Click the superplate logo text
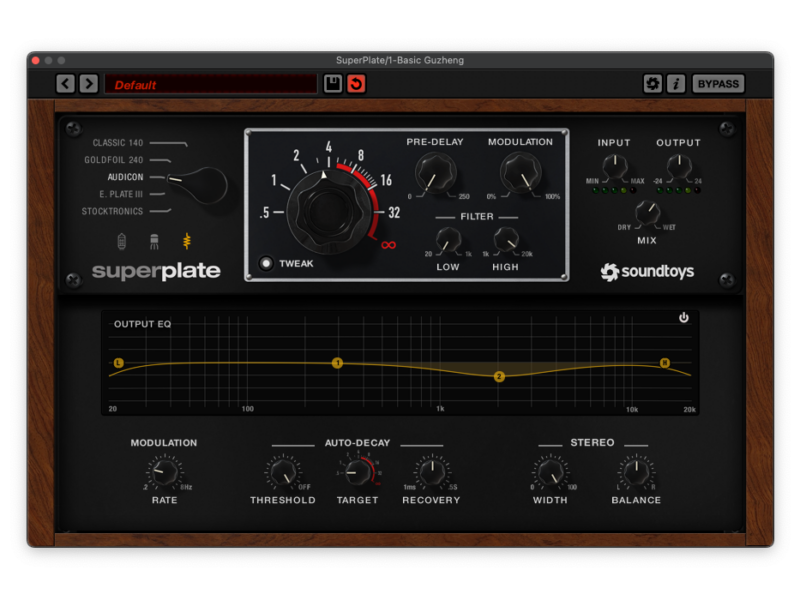Screen dimensions: 800x600 156,271
